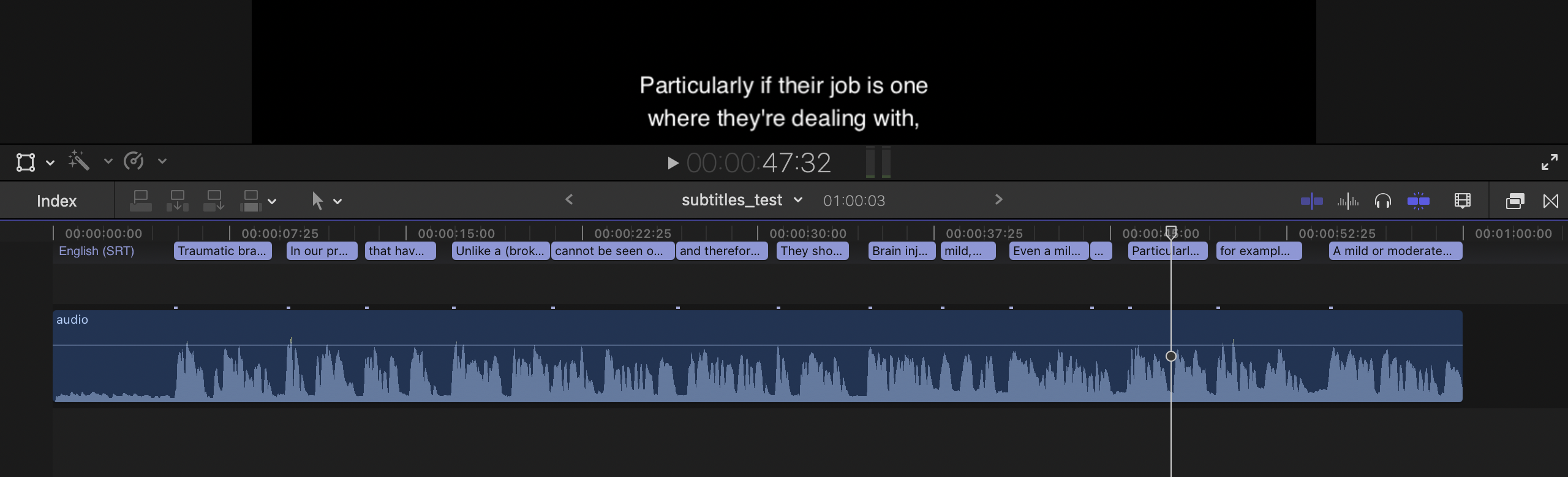Select the 'and therefor...' caption clip
1568x477 pixels.
point(722,251)
